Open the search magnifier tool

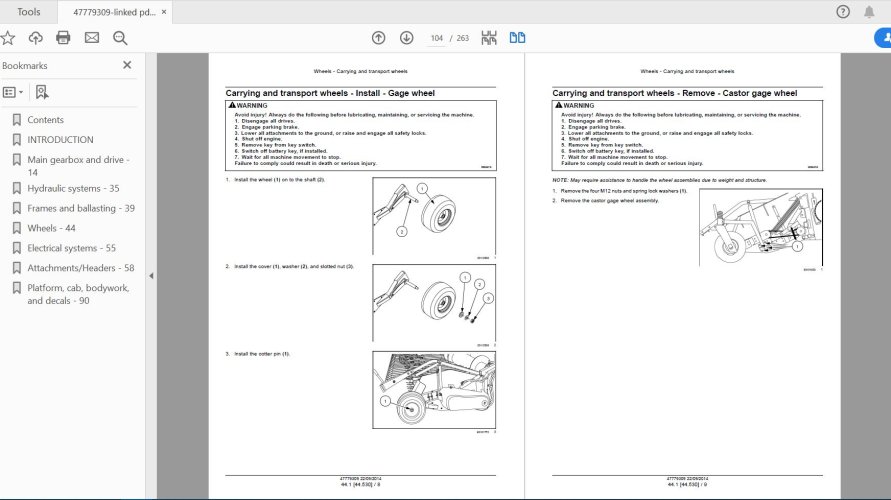tap(120, 38)
